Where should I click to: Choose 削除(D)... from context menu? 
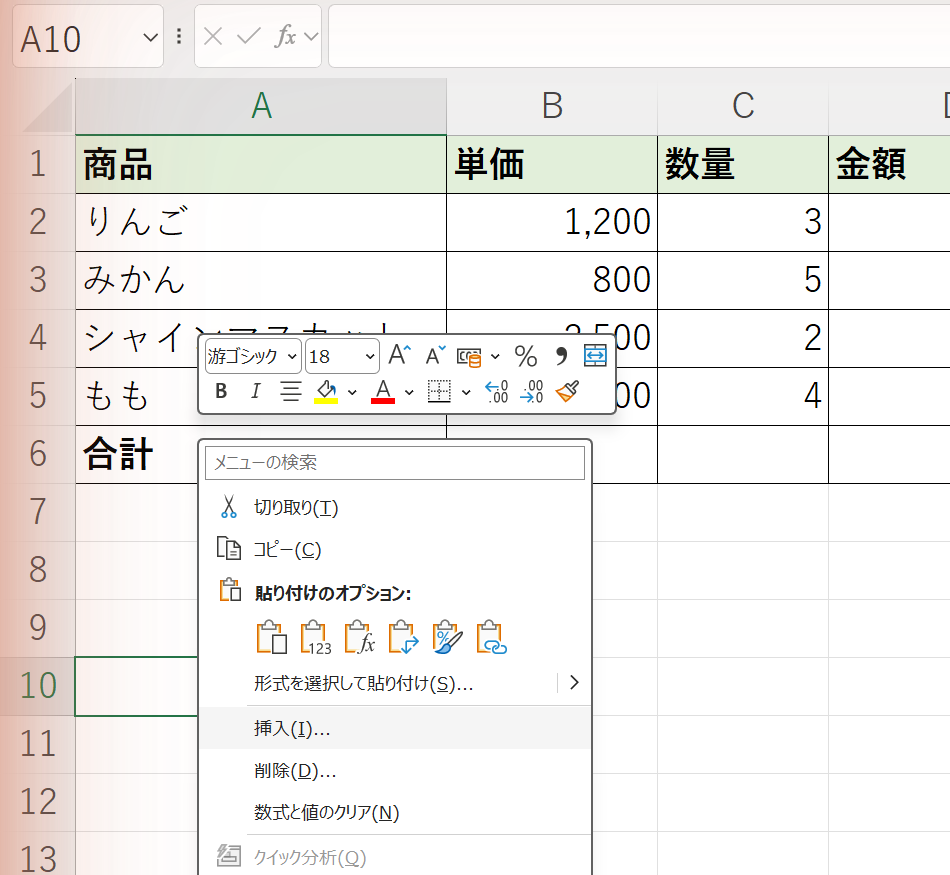point(395,771)
